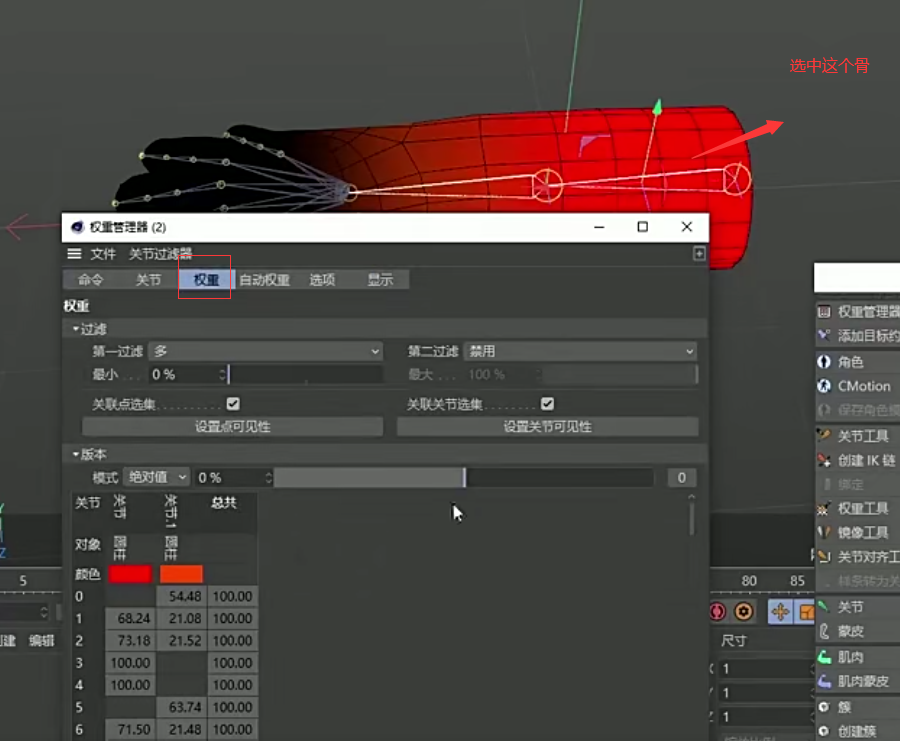Open the 模式 绝对值 dropdown
Image resolution: width=900 pixels, height=741 pixels.
tap(156, 477)
